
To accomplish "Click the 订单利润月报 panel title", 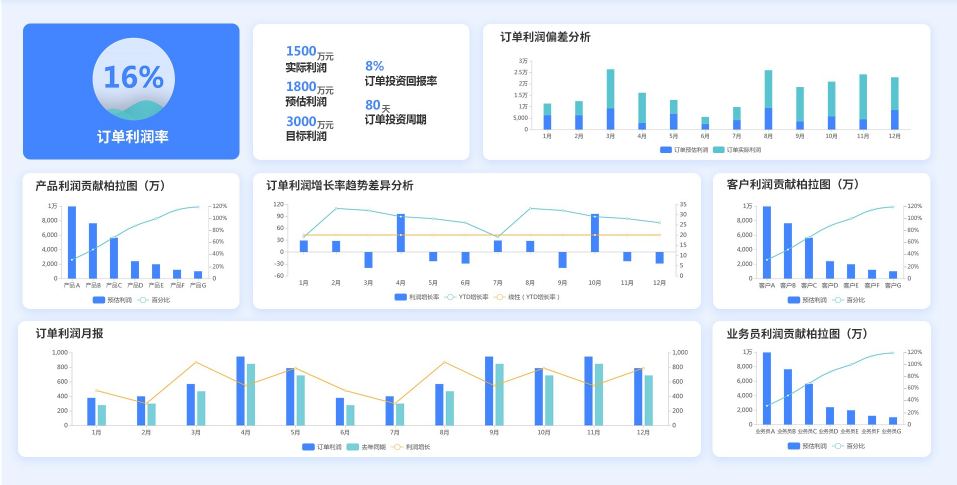I will 69,333.
